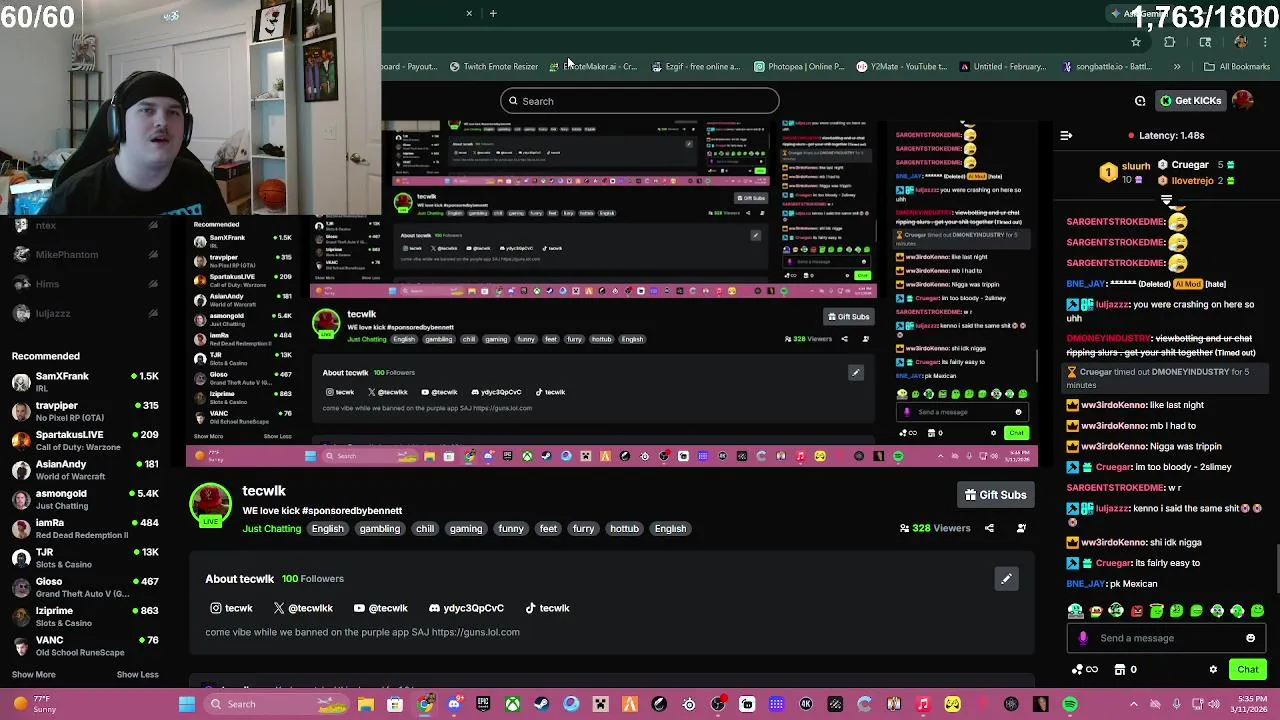The width and height of the screenshot is (1280, 720).
Task: Click the Gift Subs button
Action: point(994,495)
